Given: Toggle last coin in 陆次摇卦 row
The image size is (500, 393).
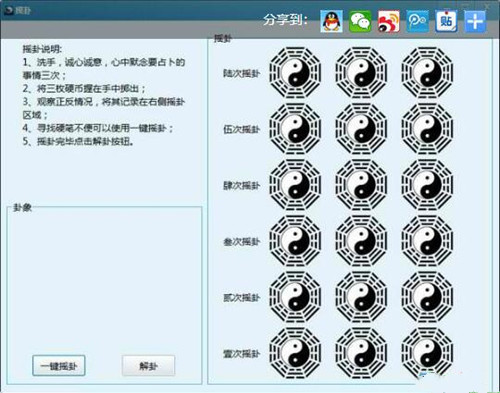Looking at the screenshot, I should click(x=427, y=72).
